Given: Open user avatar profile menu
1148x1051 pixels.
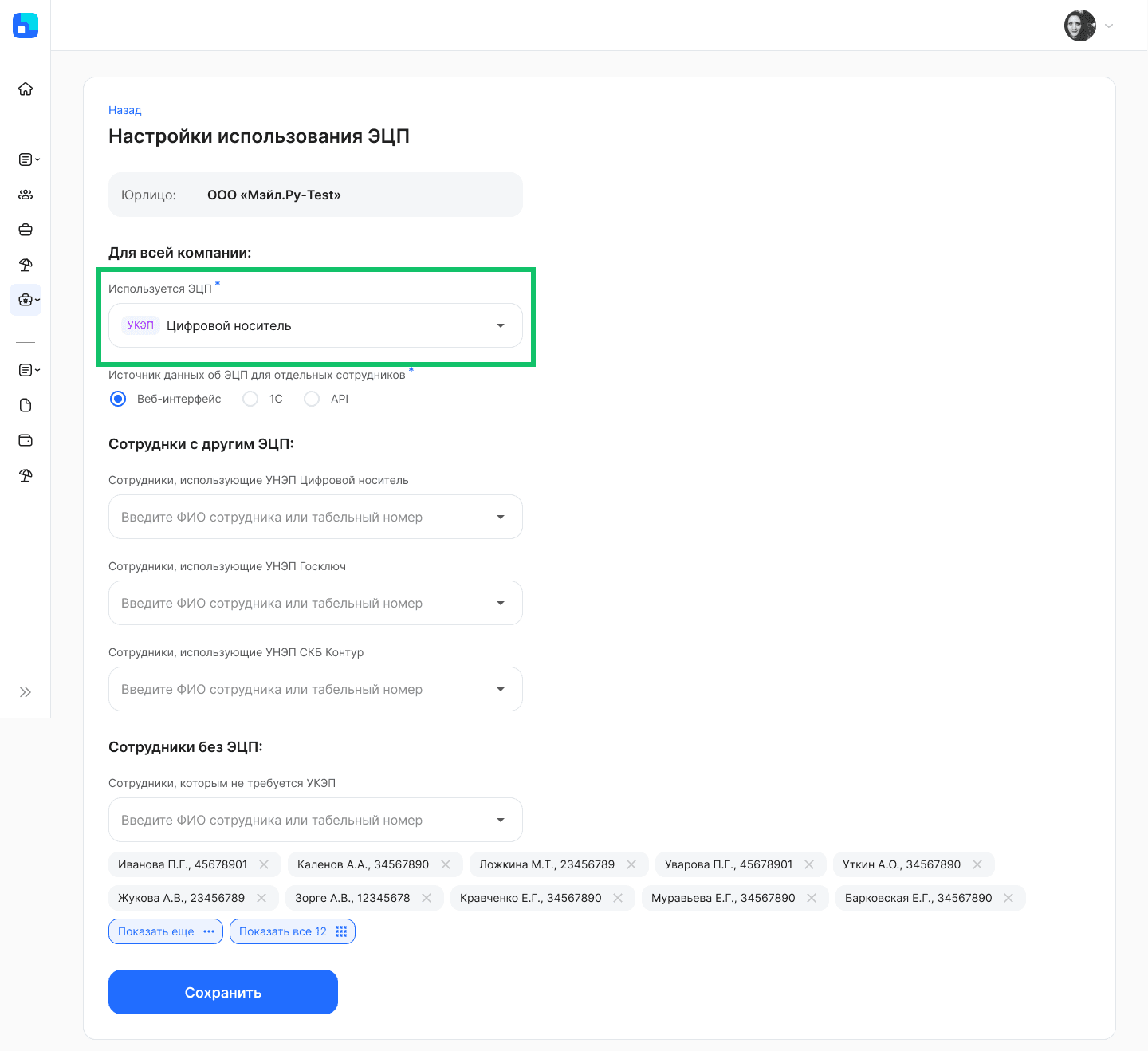Looking at the screenshot, I should coord(1080,26).
